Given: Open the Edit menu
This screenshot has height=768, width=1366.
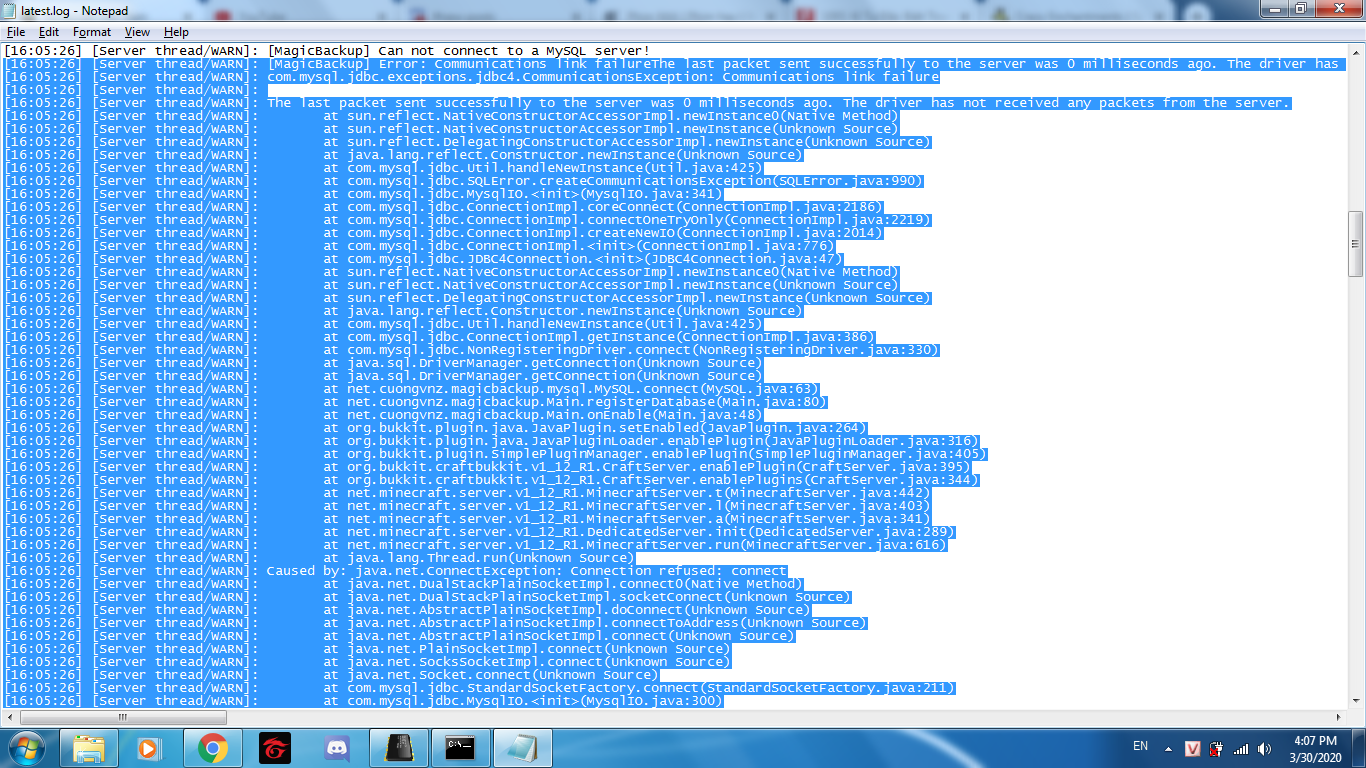Looking at the screenshot, I should coord(49,32).
